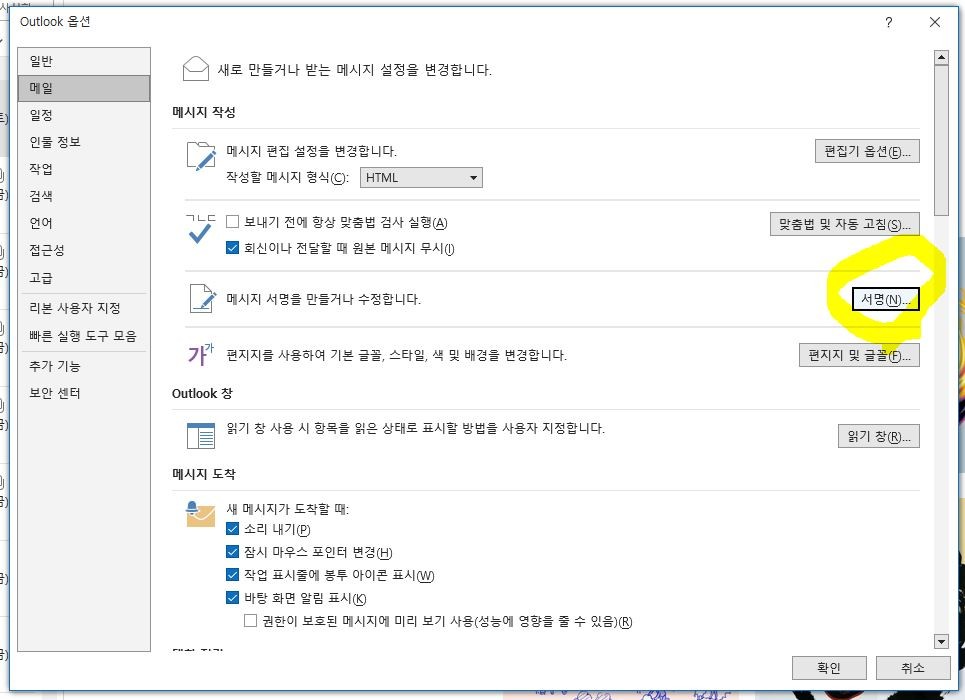Click the help question mark icon
The image size is (965, 700).
[x=889, y=22]
